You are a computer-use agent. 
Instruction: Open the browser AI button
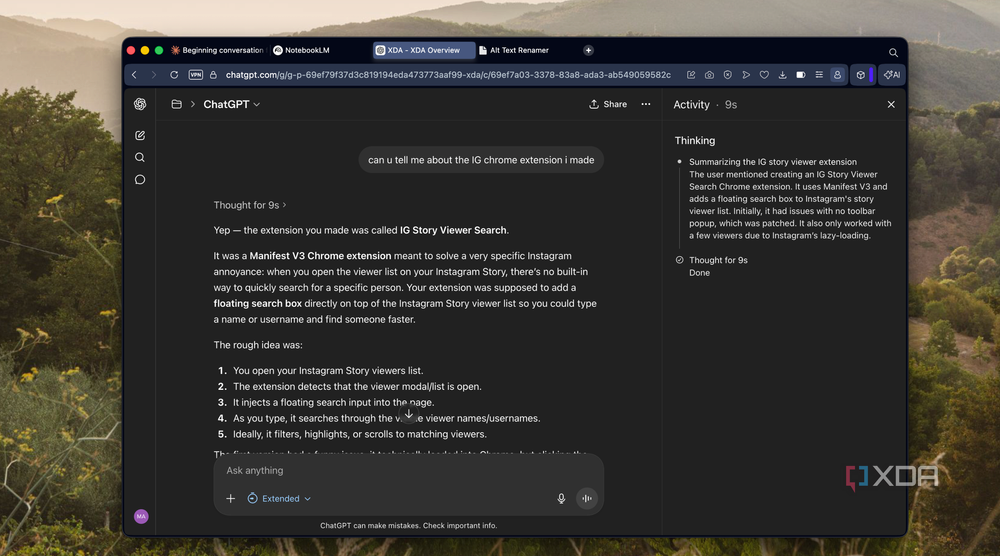[x=892, y=75]
